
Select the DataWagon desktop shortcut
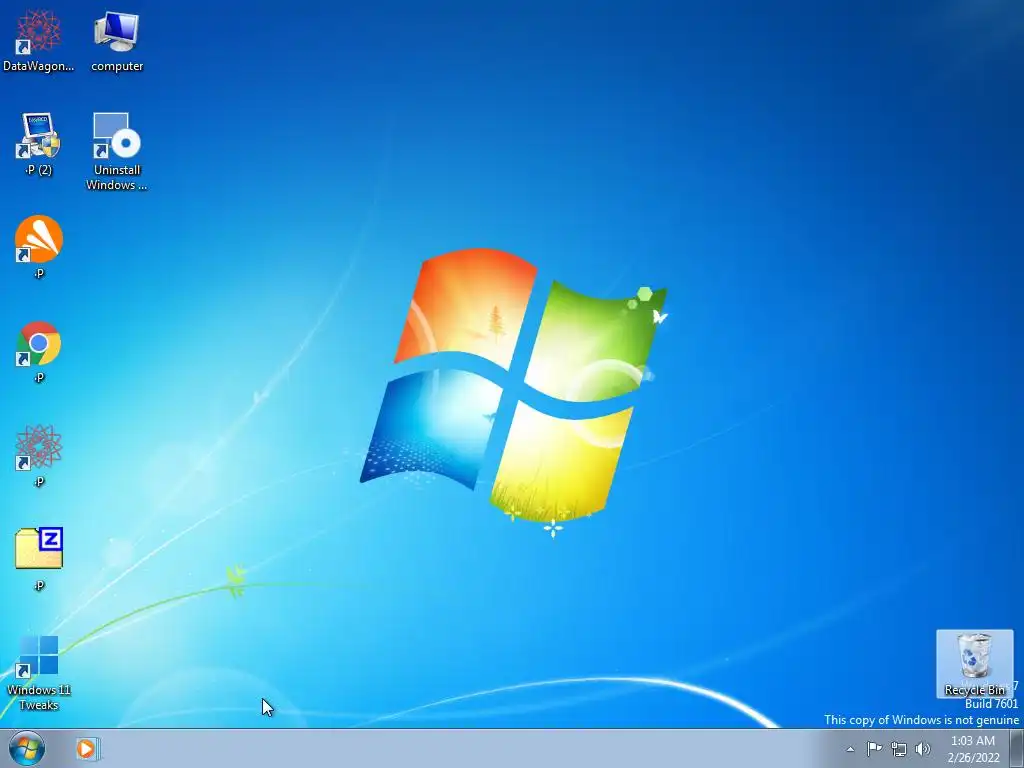[x=39, y=40]
